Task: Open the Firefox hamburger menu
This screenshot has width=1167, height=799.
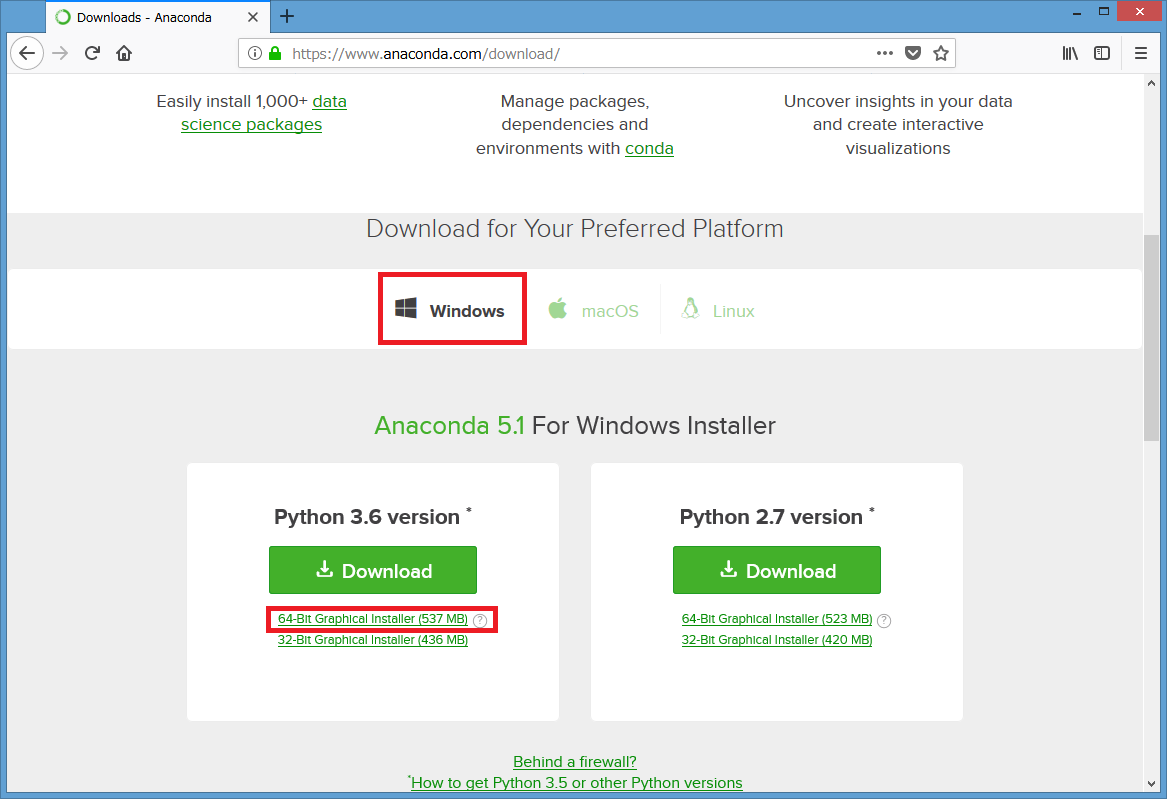Action: pyautogui.click(x=1141, y=53)
